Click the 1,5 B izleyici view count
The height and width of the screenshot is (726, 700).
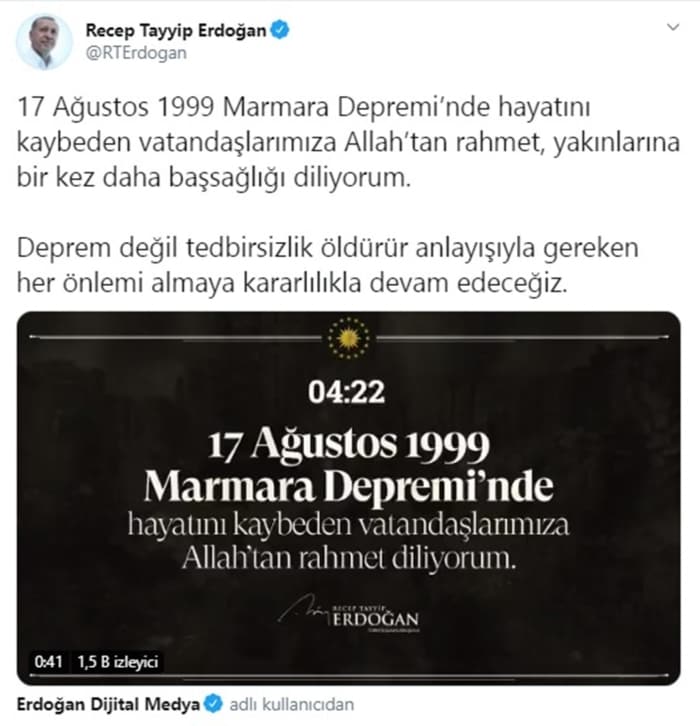[x=118, y=661]
